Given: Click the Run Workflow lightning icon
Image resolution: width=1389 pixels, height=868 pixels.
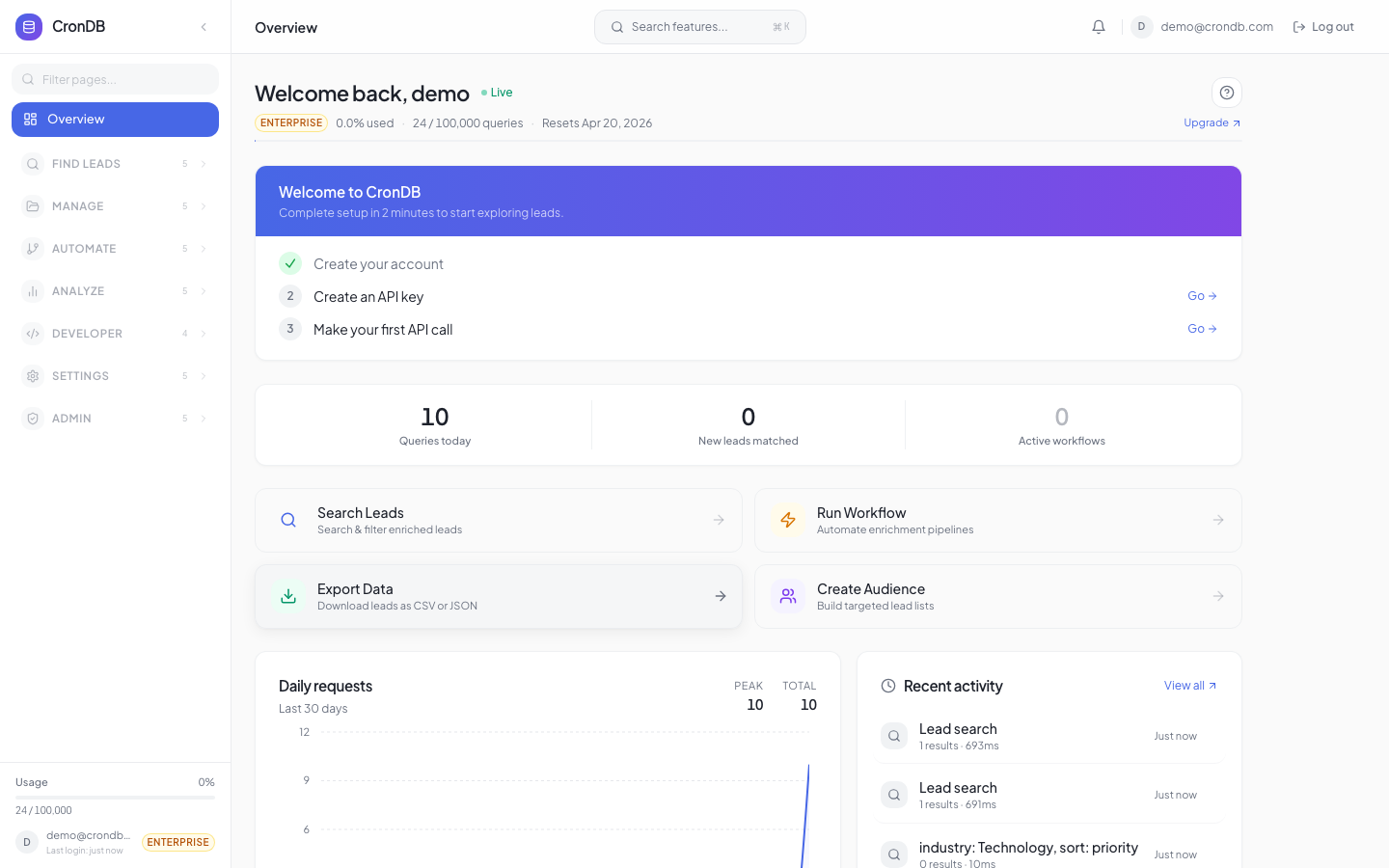Looking at the screenshot, I should point(788,520).
